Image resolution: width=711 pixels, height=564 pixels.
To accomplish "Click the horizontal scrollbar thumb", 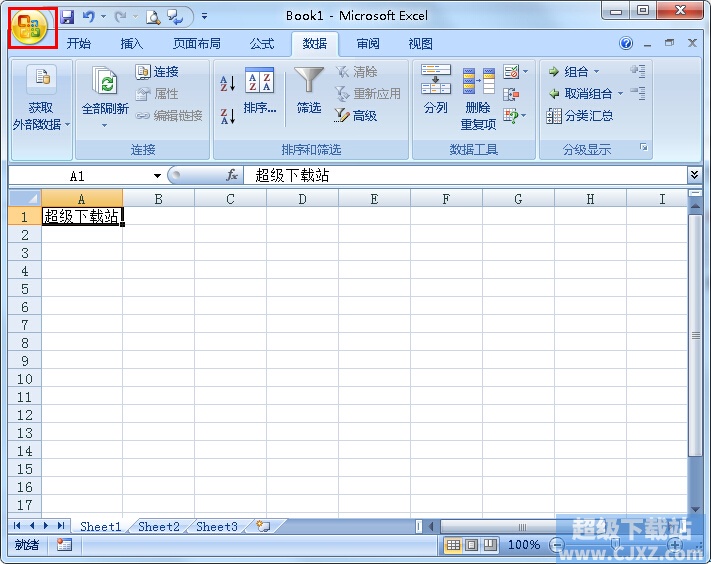I will pos(522,527).
